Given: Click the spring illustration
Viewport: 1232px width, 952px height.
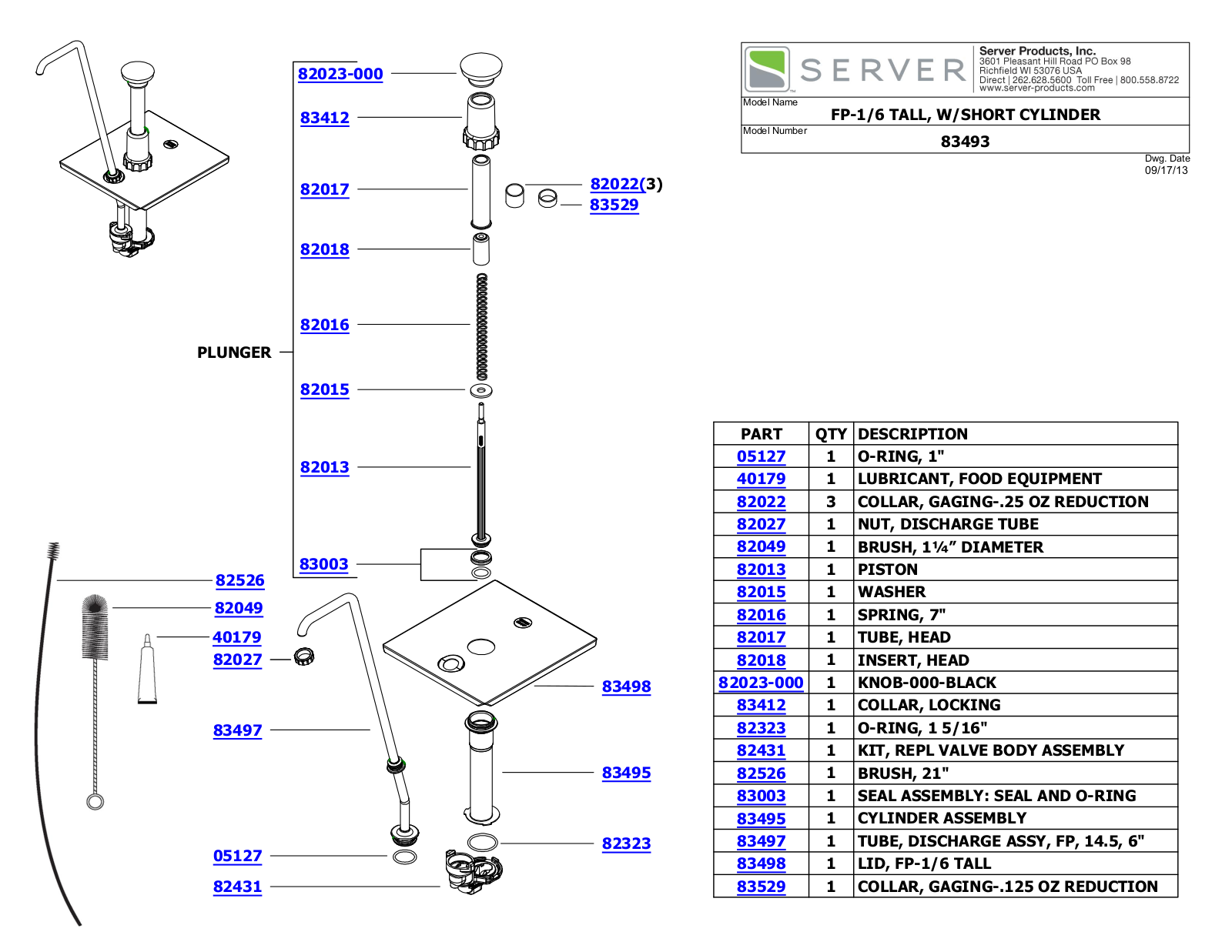Looking at the screenshot, I should (482, 327).
